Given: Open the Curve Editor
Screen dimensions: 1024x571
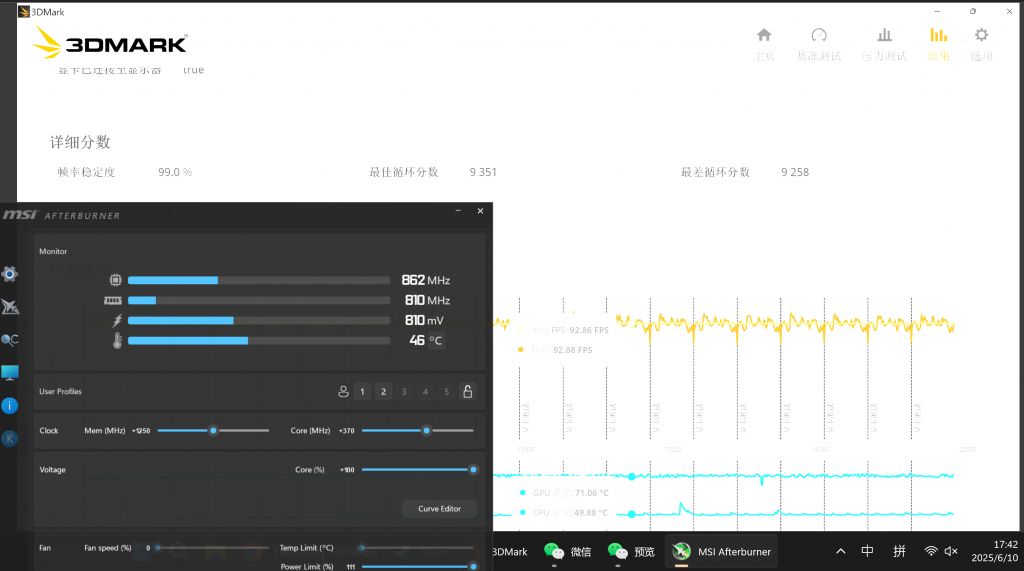Looking at the screenshot, I should tap(439, 508).
